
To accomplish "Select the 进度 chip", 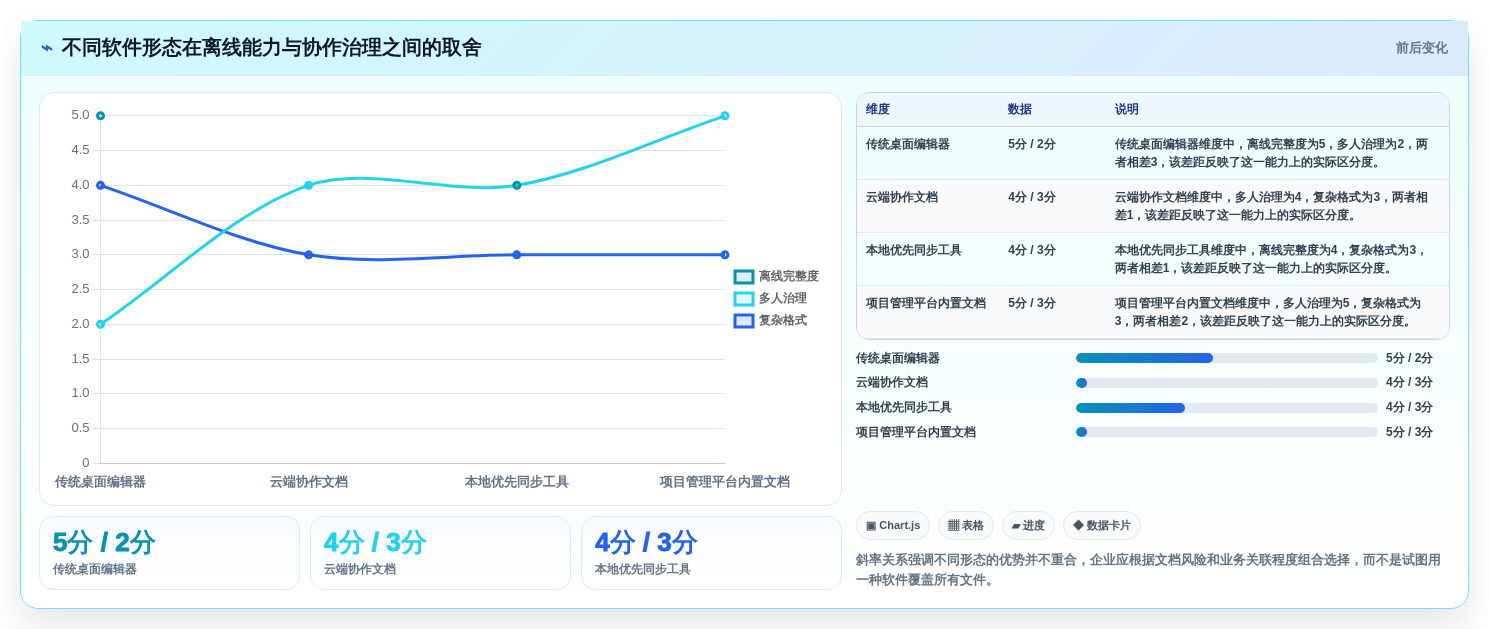I will [1028, 525].
